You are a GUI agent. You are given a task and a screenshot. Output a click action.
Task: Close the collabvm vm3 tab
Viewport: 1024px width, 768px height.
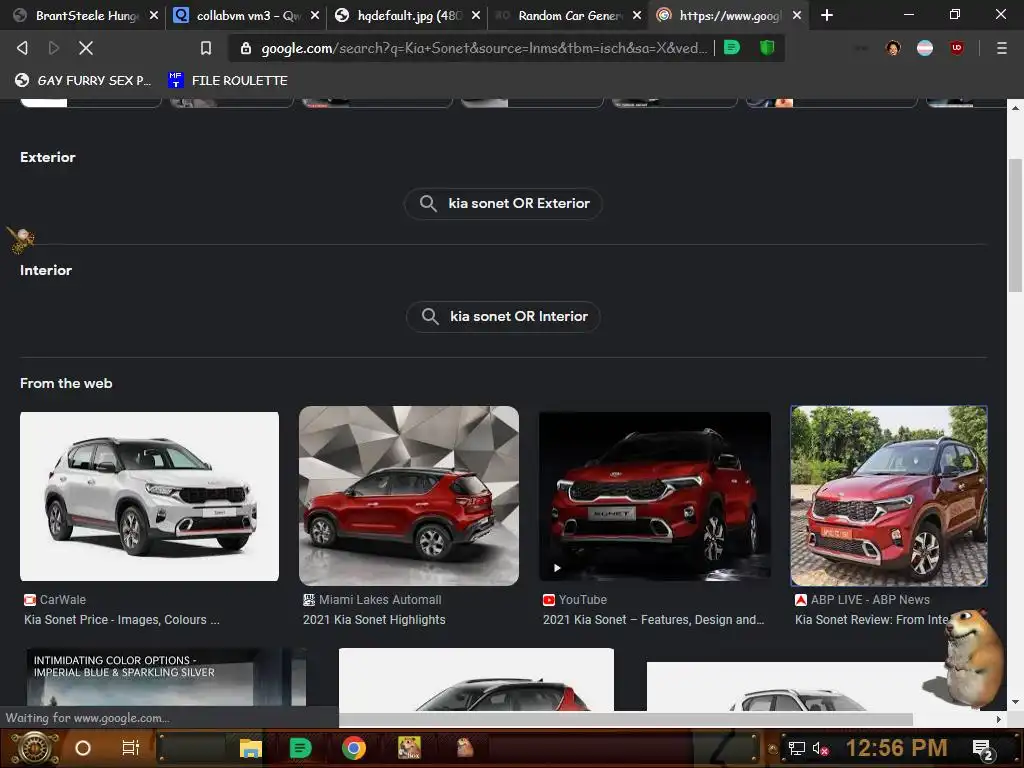pyautogui.click(x=315, y=15)
